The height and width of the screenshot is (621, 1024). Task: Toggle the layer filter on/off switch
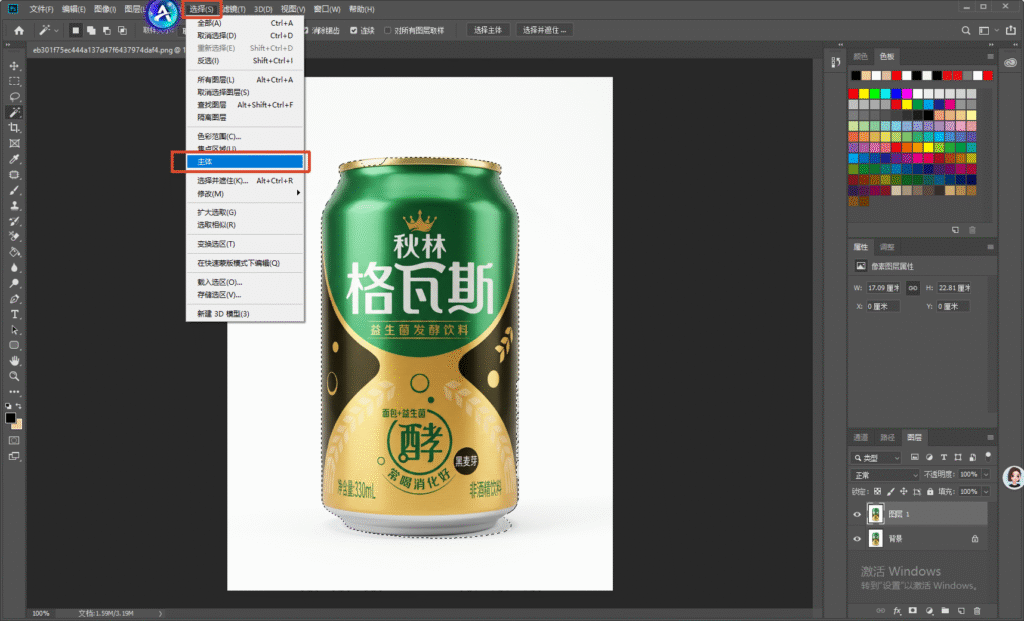click(x=988, y=455)
